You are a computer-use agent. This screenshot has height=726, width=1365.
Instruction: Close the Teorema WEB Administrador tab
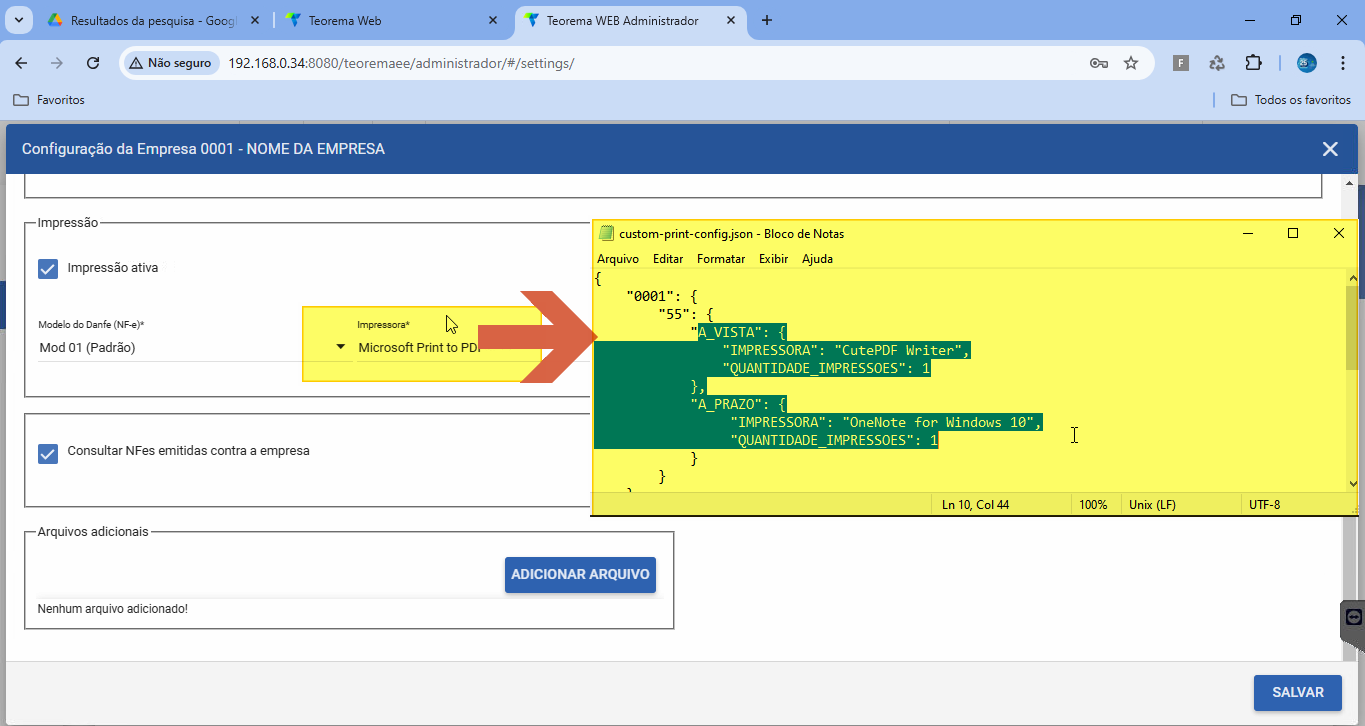point(729,20)
